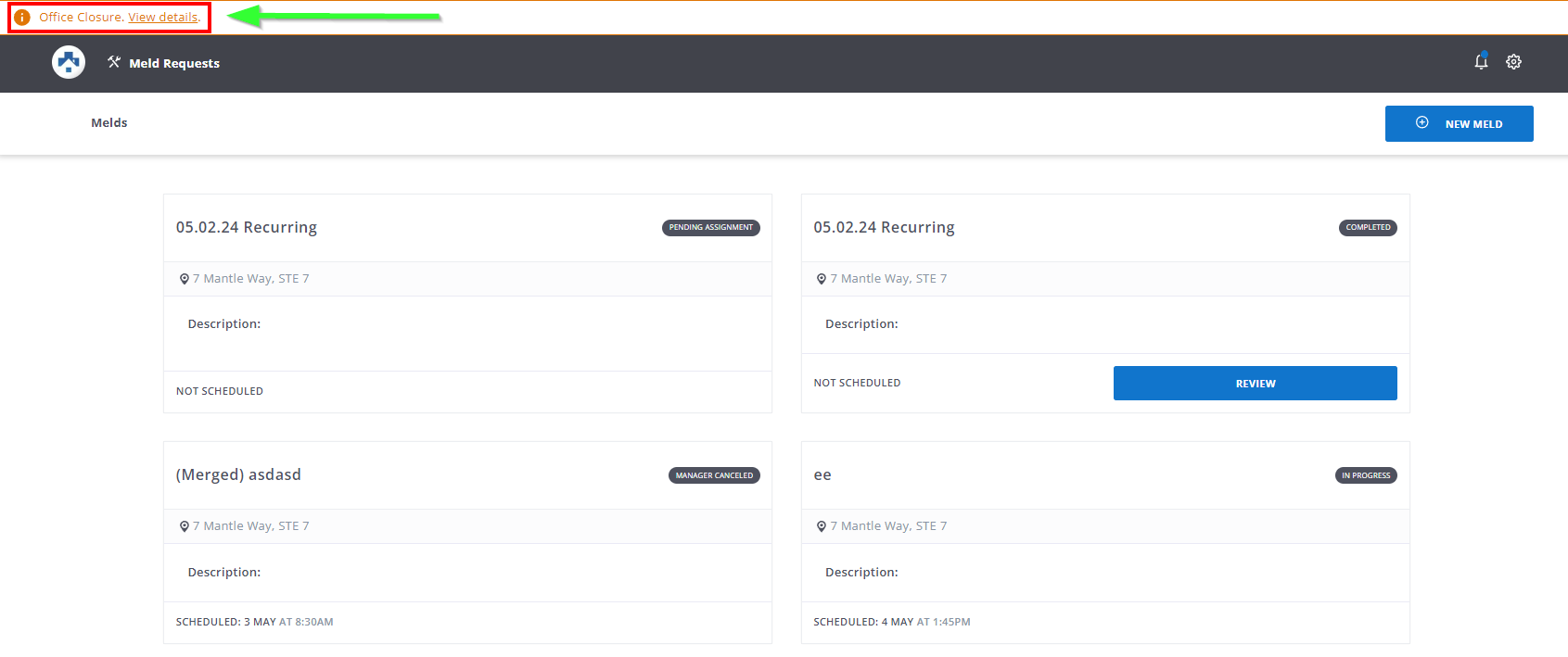Click the location pin on the Merged asdasd meld

(x=184, y=526)
